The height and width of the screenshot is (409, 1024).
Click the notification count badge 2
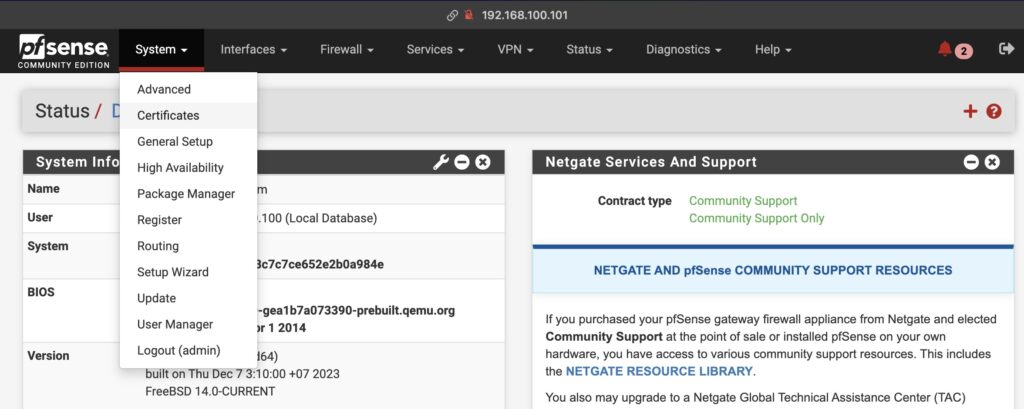pos(963,51)
